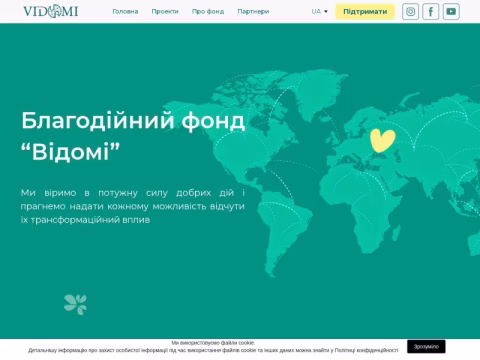Open the Facebook social icon
Screen dimensions: 480x360
pos(431,12)
